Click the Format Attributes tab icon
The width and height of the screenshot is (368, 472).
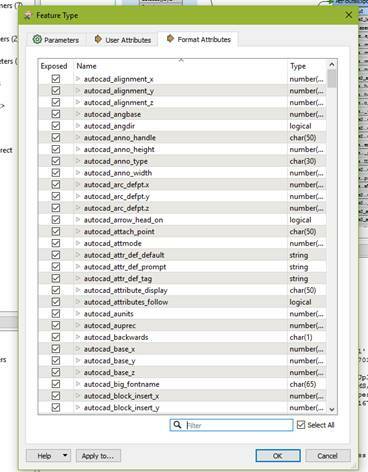pos(170,39)
